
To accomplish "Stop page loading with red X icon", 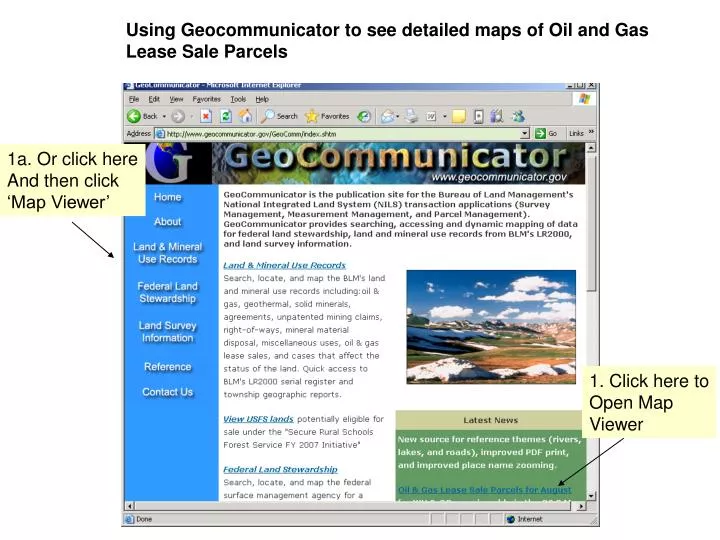I will [206, 117].
